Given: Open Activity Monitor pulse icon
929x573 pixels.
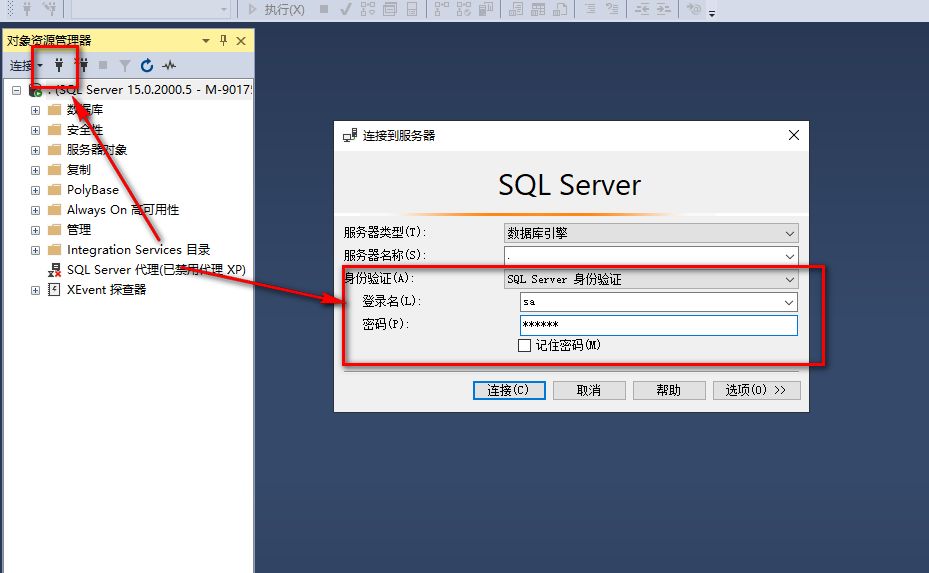Looking at the screenshot, I should (169, 65).
